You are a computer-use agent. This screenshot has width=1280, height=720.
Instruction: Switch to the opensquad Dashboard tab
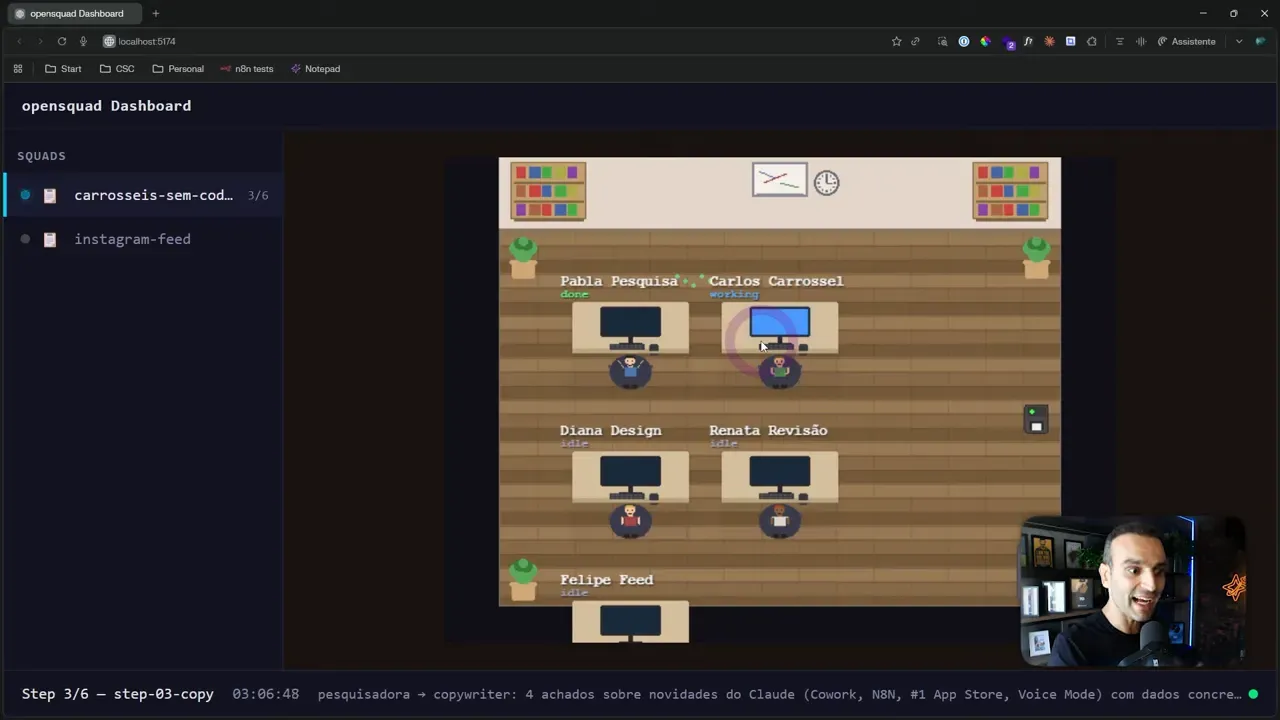(76, 13)
